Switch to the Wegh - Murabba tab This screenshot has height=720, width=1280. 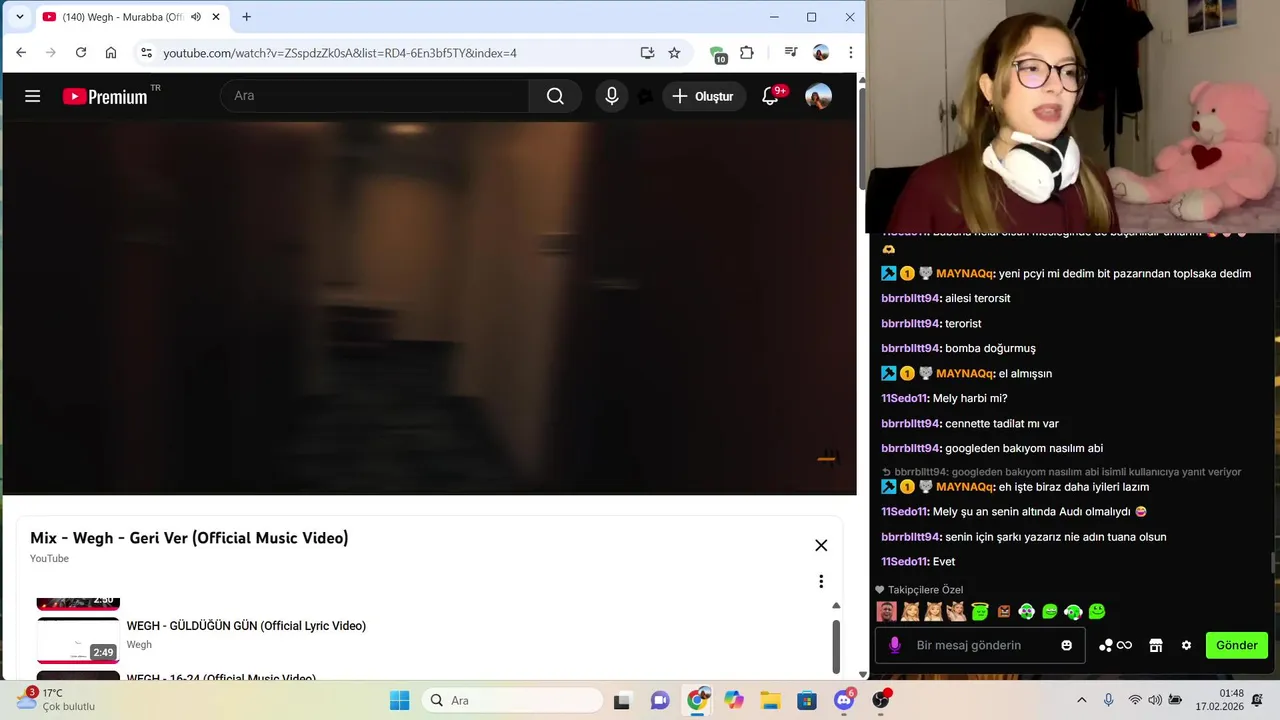tap(122, 17)
